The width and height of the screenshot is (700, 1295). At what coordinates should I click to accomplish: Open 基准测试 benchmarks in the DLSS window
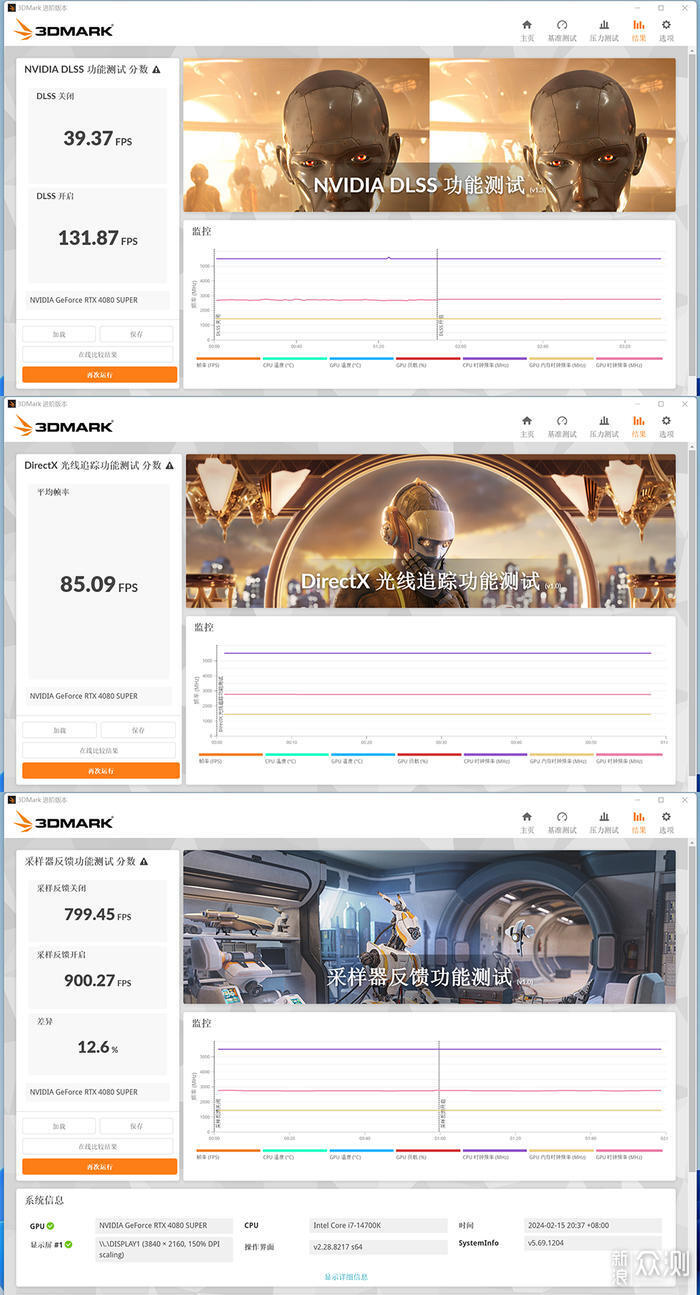(562, 30)
